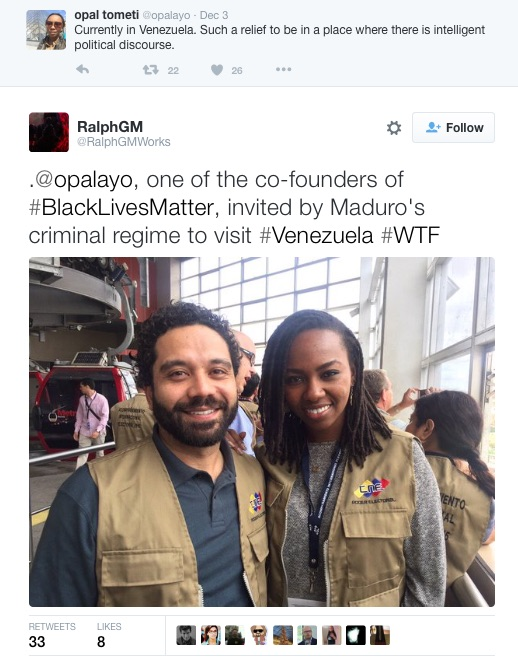This screenshot has height=659, width=518.
Task: Open the first liker avatar in the row
Action: pyautogui.click(x=186, y=635)
